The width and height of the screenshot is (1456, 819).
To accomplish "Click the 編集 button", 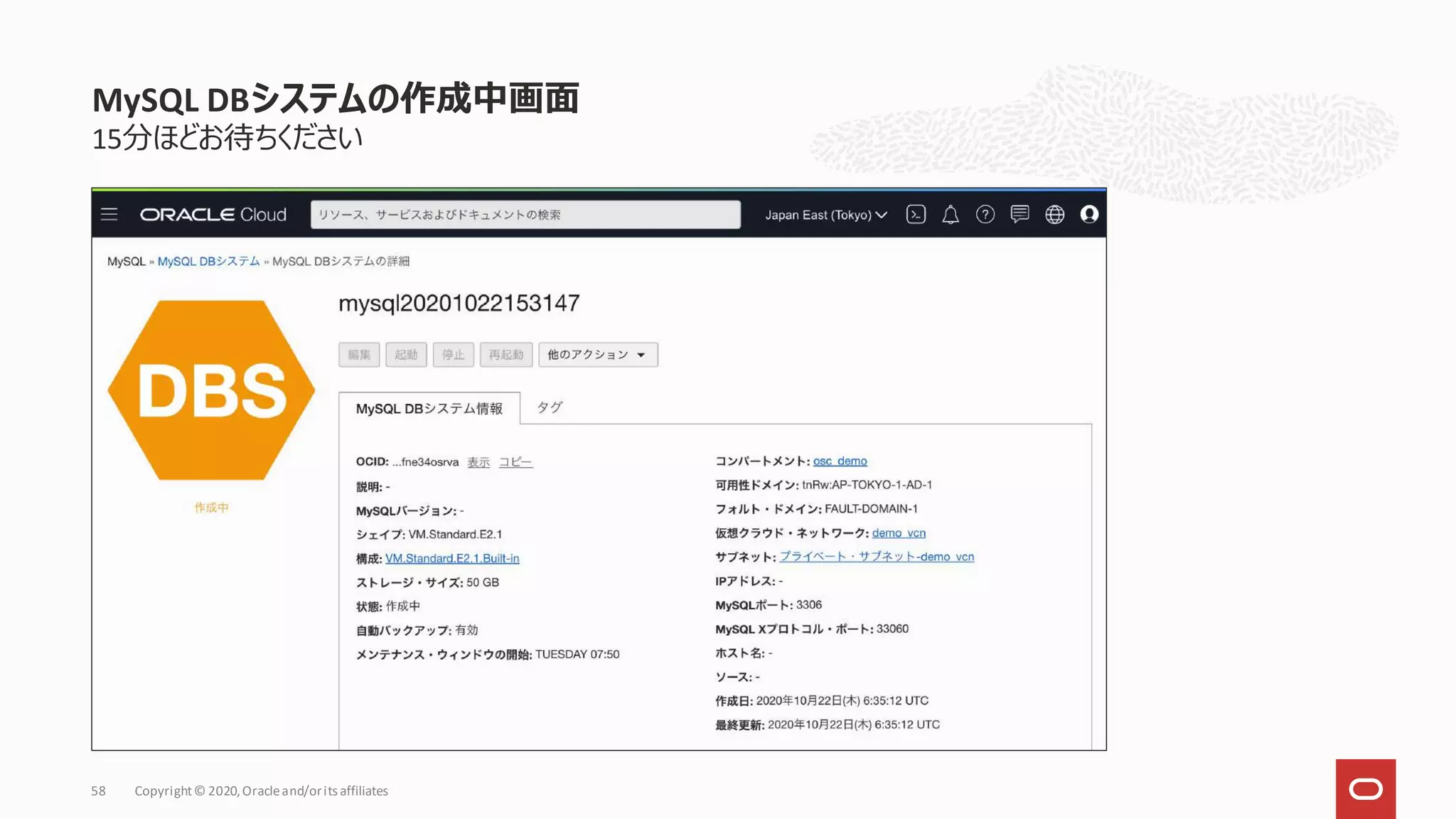I will tap(359, 355).
